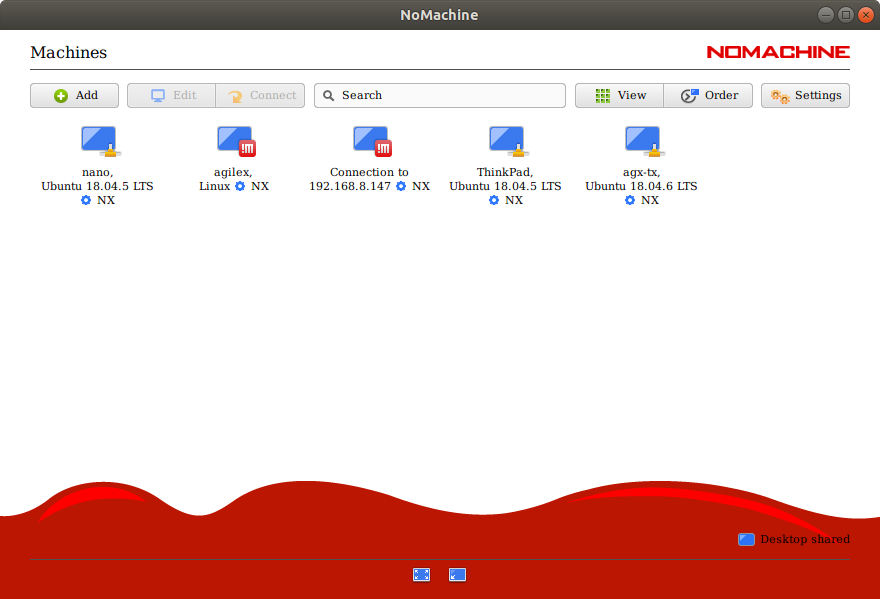This screenshot has height=599, width=880.
Task: Open NoMachine Settings
Action: coord(805,95)
